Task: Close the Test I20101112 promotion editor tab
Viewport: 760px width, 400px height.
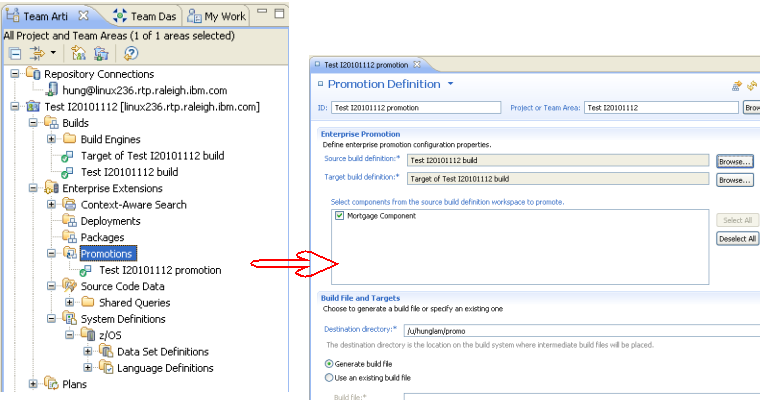Action: pyautogui.click(x=416, y=64)
